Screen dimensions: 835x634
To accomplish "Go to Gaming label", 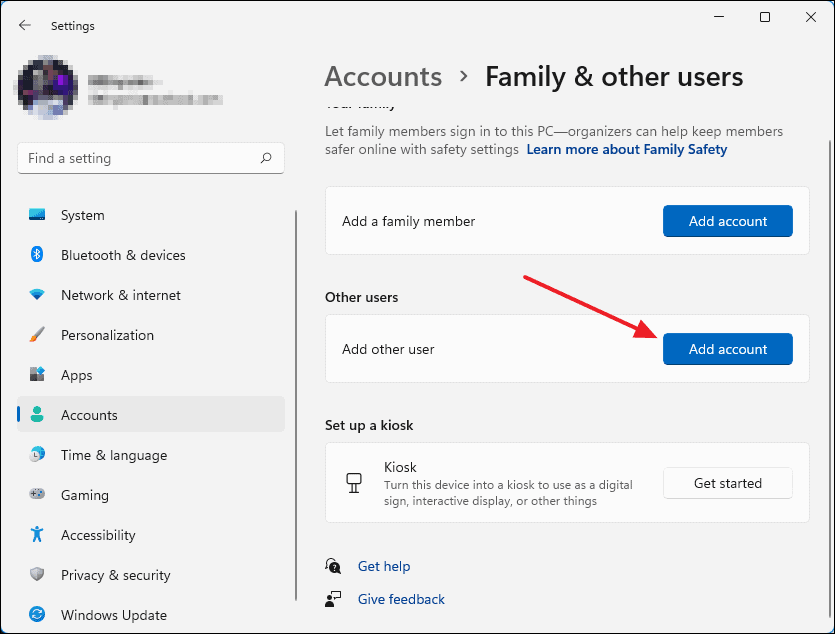I will click(85, 495).
